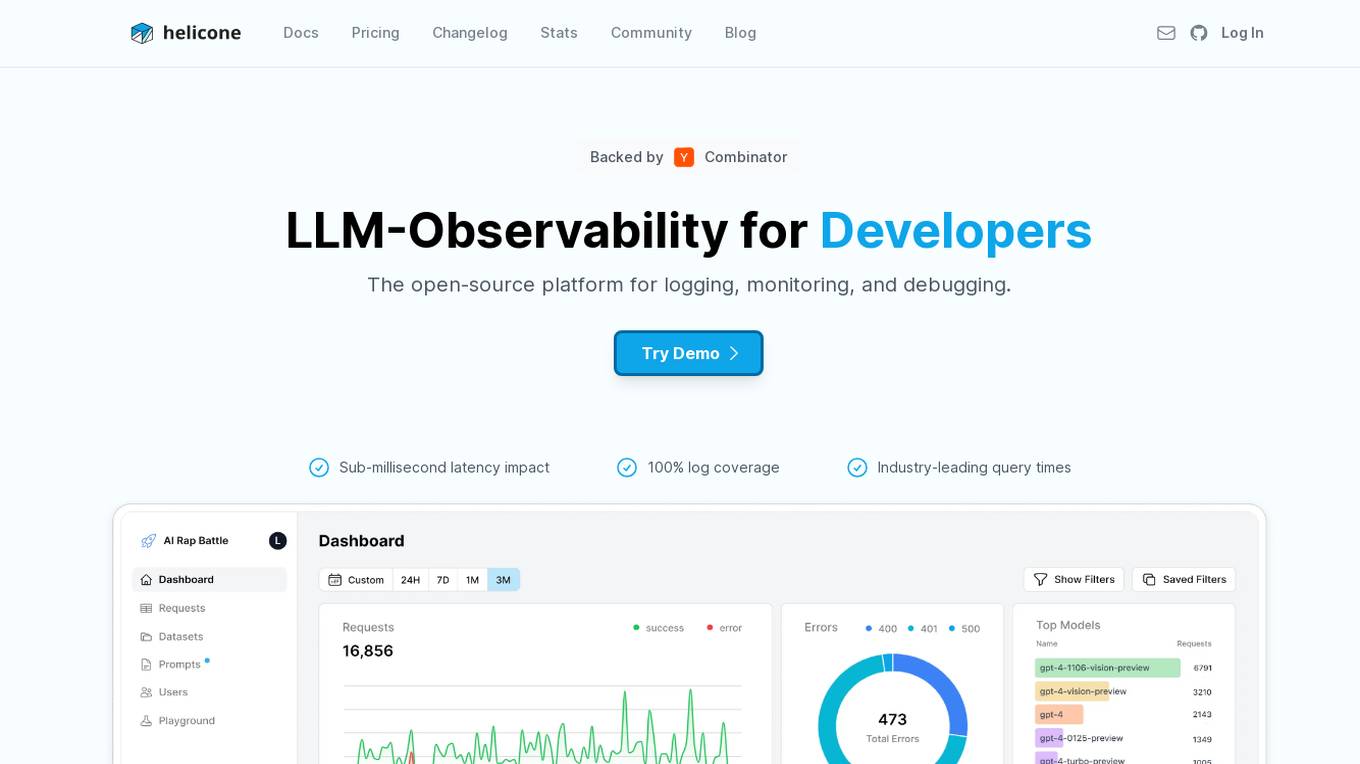Open Blog in the top navigation
Viewport: 1360px width, 764px height.
[x=741, y=33]
